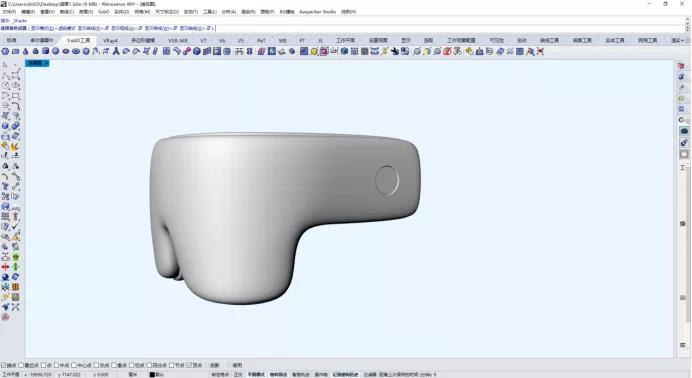Toggle the 点 osnap checkbox
Image resolution: width=692 pixels, height=378 pixels.
coord(43,365)
